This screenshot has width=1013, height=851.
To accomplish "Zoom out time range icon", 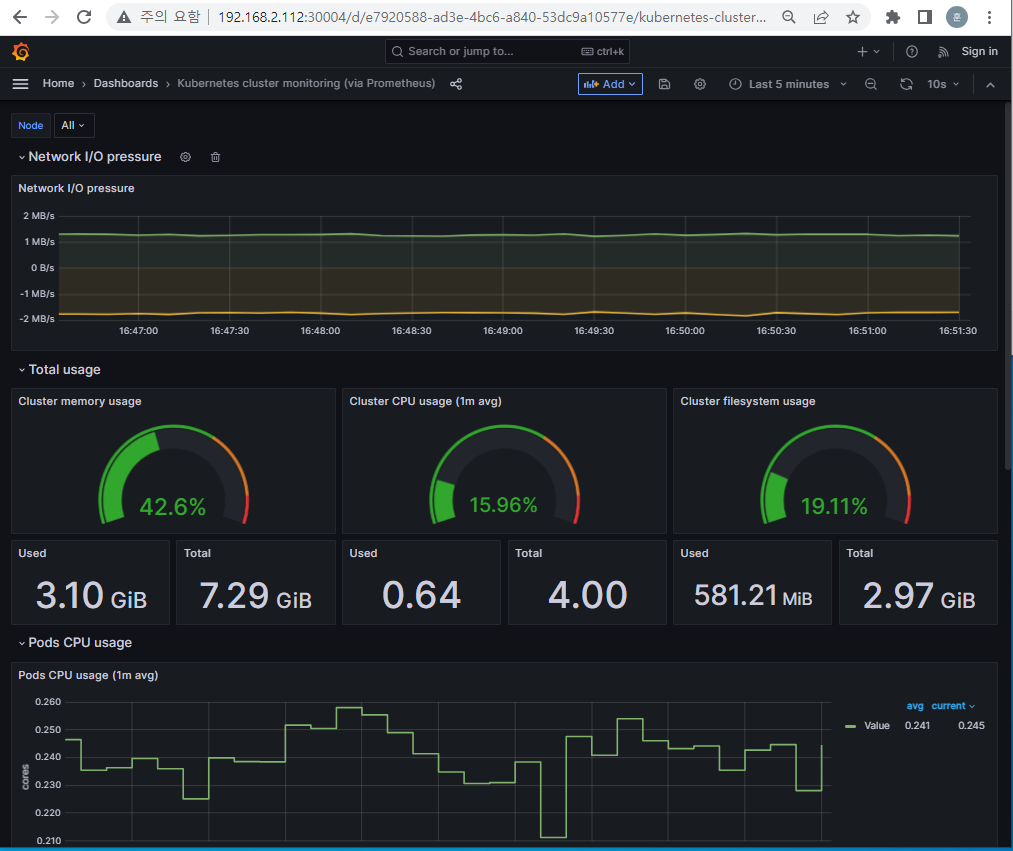I will (x=871, y=84).
